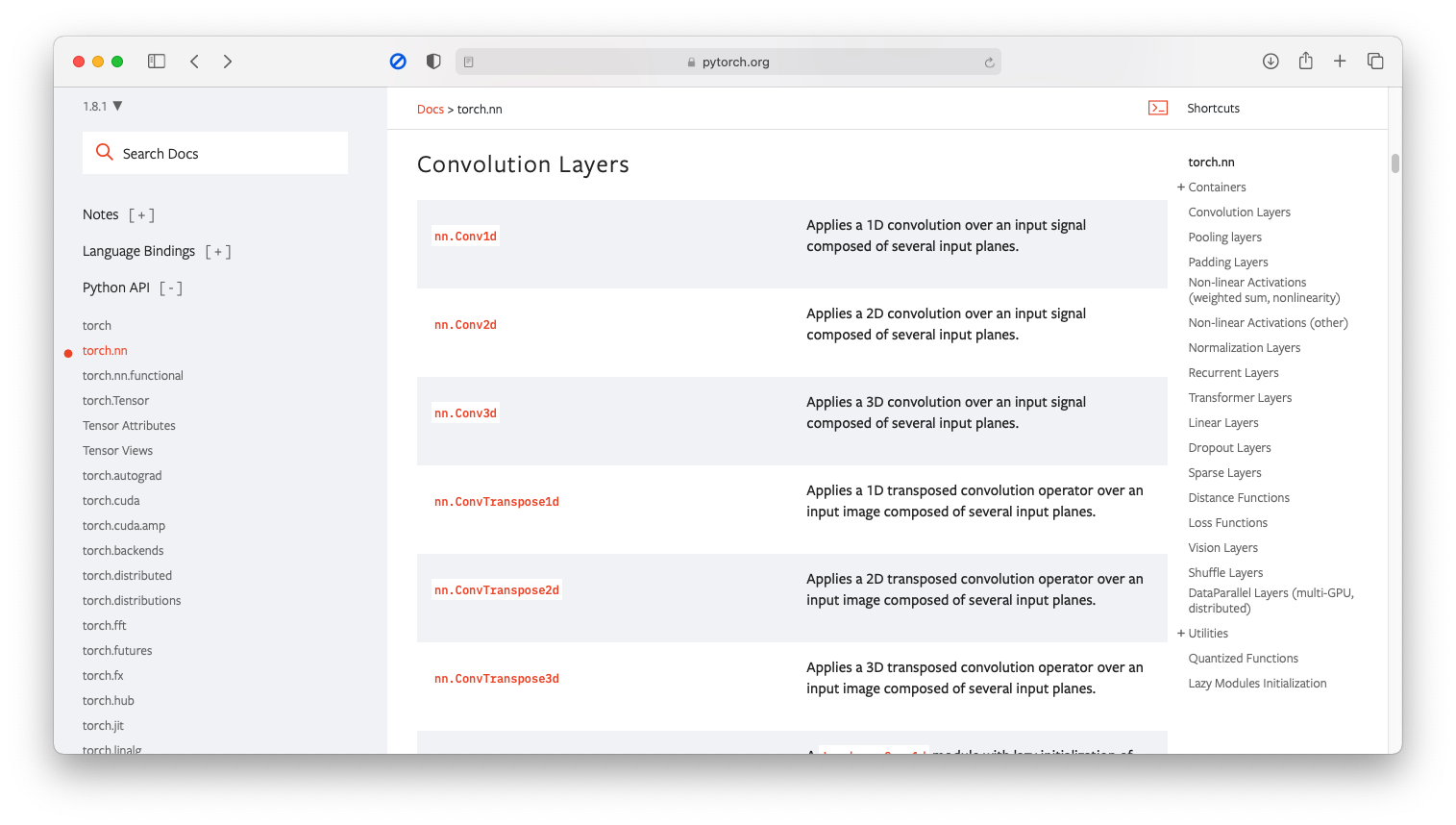The width and height of the screenshot is (1456, 825).
Task: Open torch.jit in sidebar
Action: tap(103, 726)
